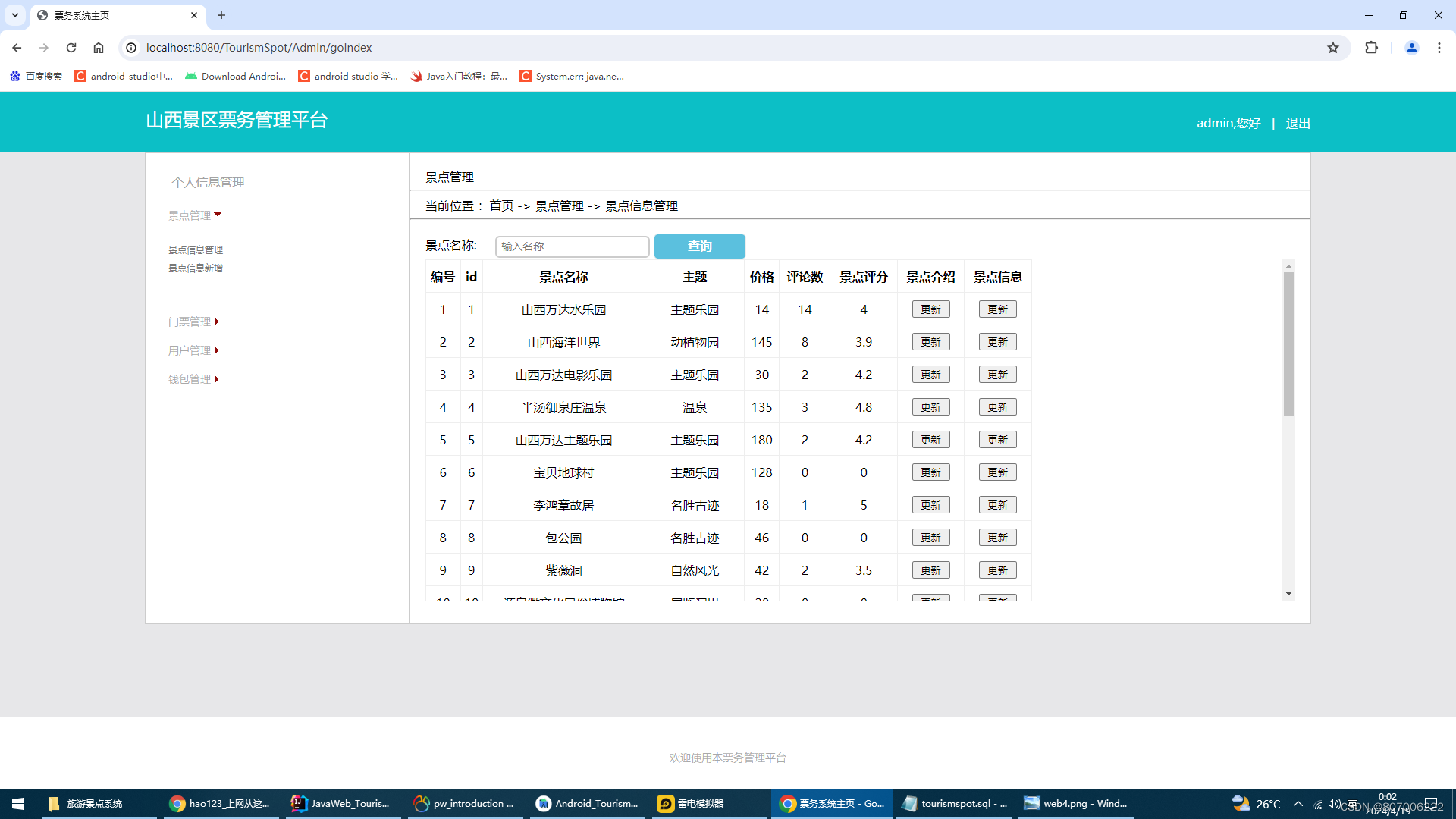Click the browser reload icon
Viewport: 1456px width, 819px height.
point(71,48)
